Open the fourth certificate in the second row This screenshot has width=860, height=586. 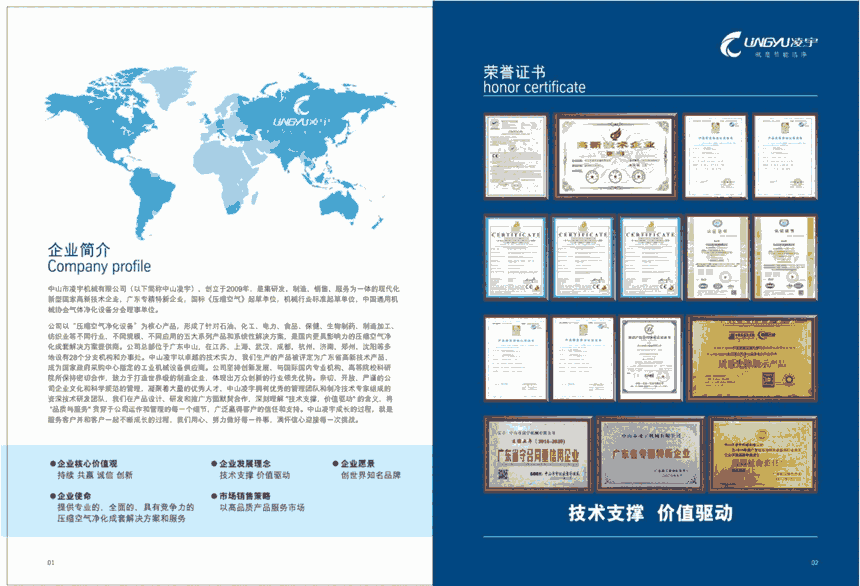pos(717,257)
